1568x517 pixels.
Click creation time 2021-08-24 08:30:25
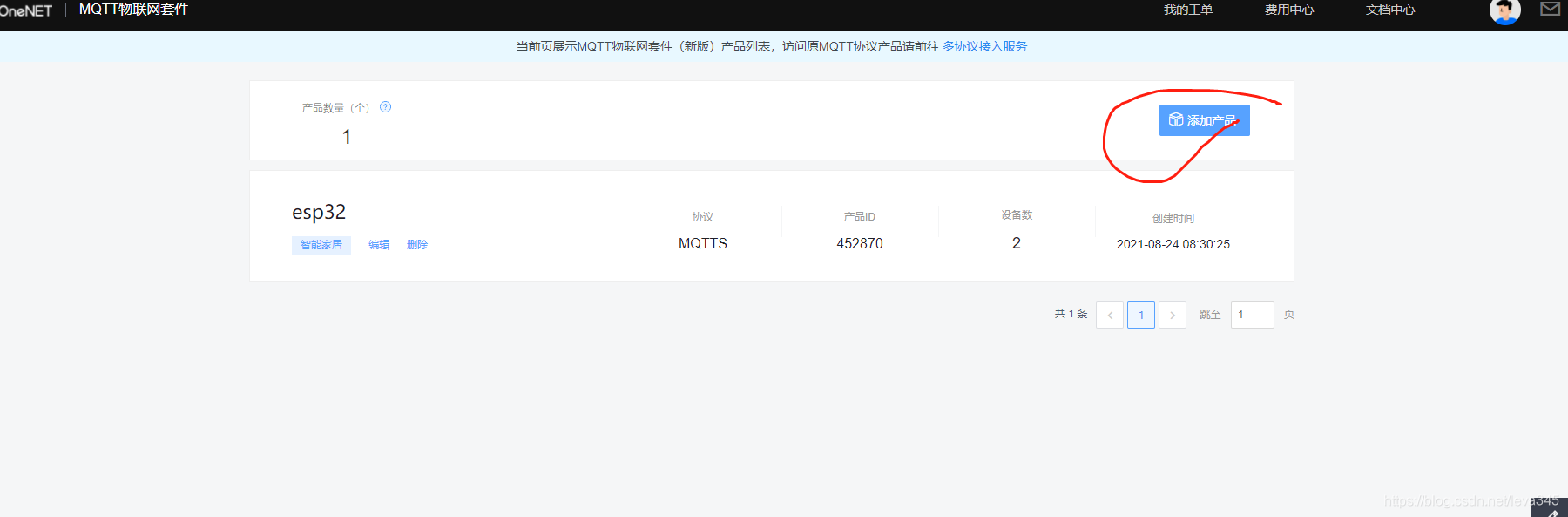click(1173, 244)
